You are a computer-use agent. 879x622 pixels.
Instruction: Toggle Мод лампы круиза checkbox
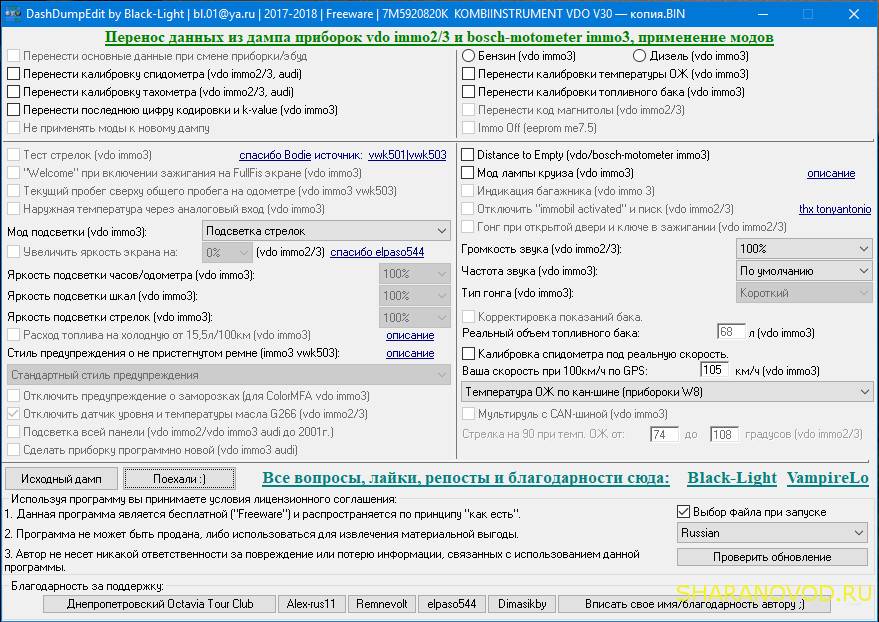(x=468, y=173)
